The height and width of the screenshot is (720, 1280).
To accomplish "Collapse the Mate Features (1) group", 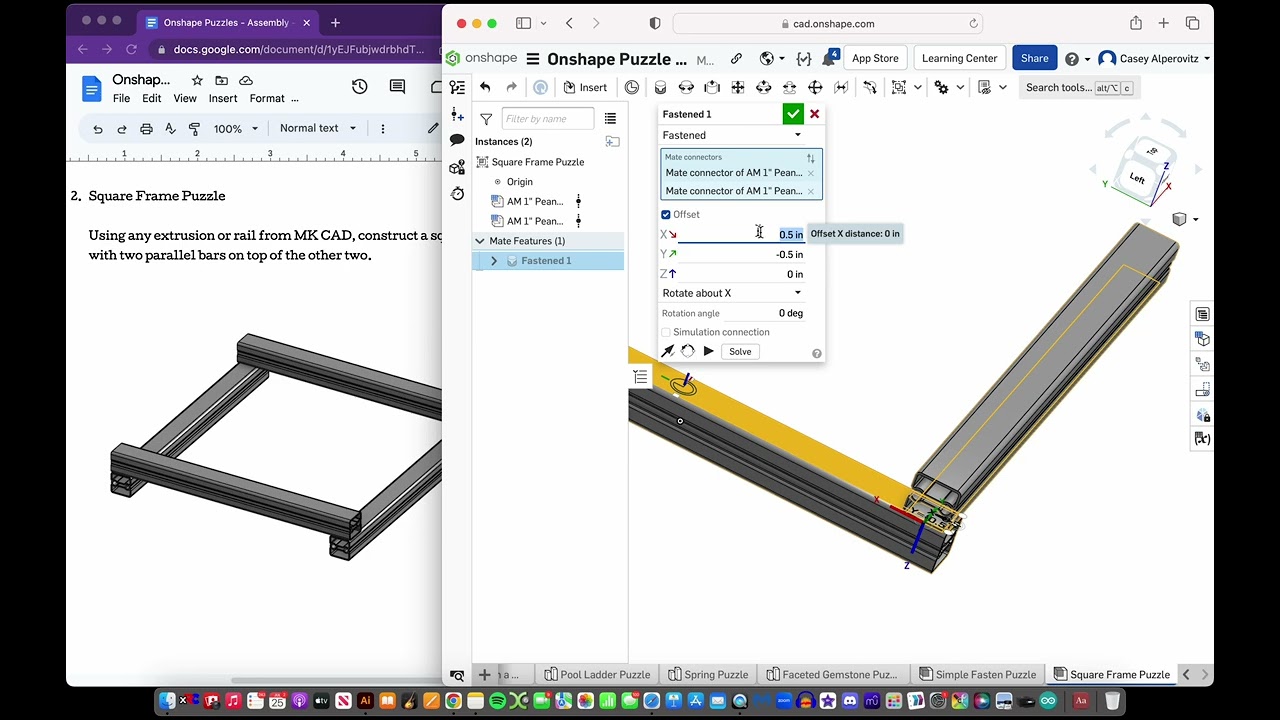I will click(480, 241).
